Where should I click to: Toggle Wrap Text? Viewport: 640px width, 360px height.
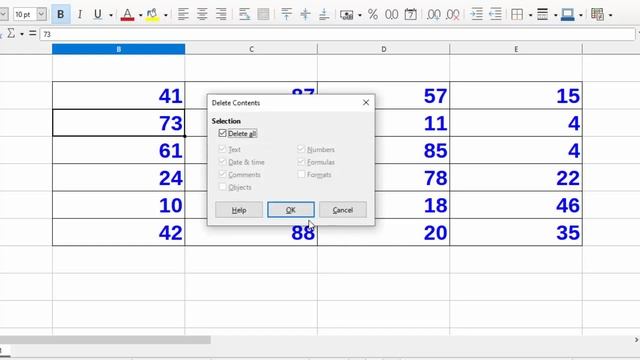pyautogui.click(x=244, y=15)
